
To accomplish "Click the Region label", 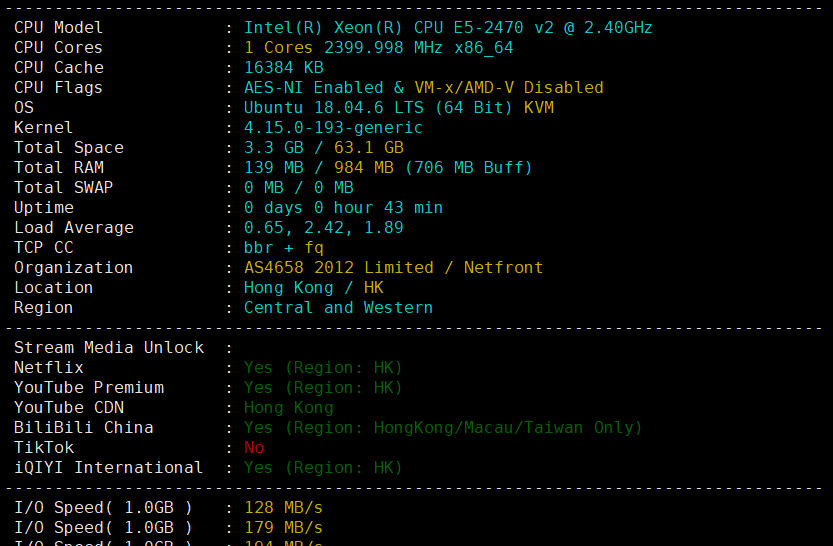I will (x=44, y=308).
